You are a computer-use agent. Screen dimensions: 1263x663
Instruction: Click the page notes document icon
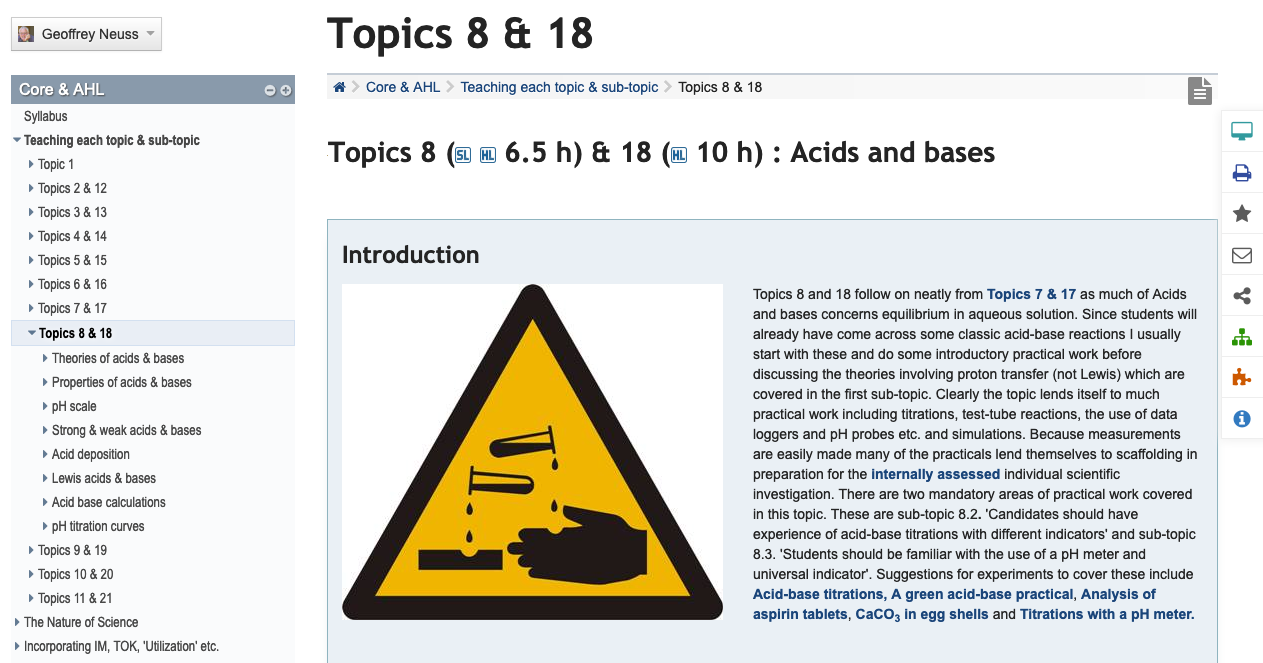[1200, 91]
